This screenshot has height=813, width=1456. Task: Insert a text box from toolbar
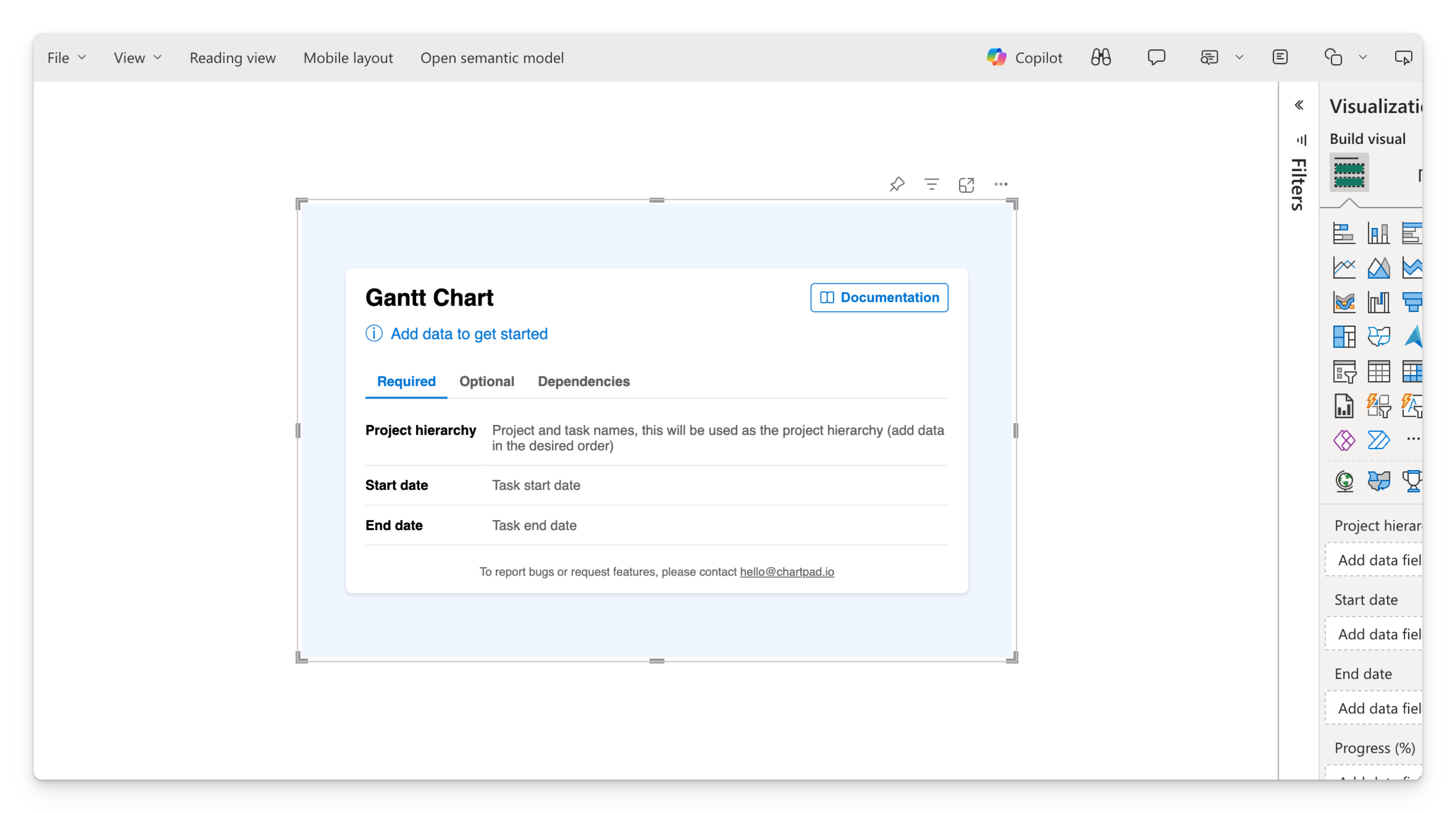(1280, 58)
